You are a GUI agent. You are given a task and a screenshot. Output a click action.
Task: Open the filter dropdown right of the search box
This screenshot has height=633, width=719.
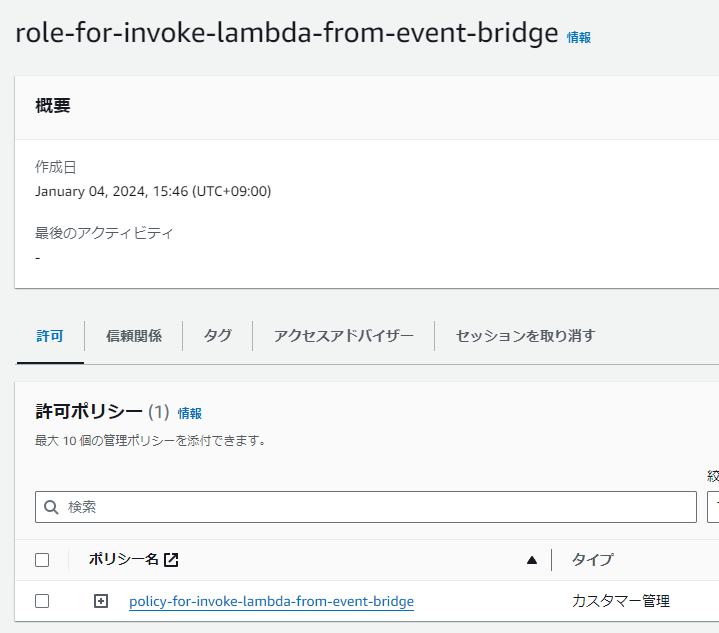[713, 507]
